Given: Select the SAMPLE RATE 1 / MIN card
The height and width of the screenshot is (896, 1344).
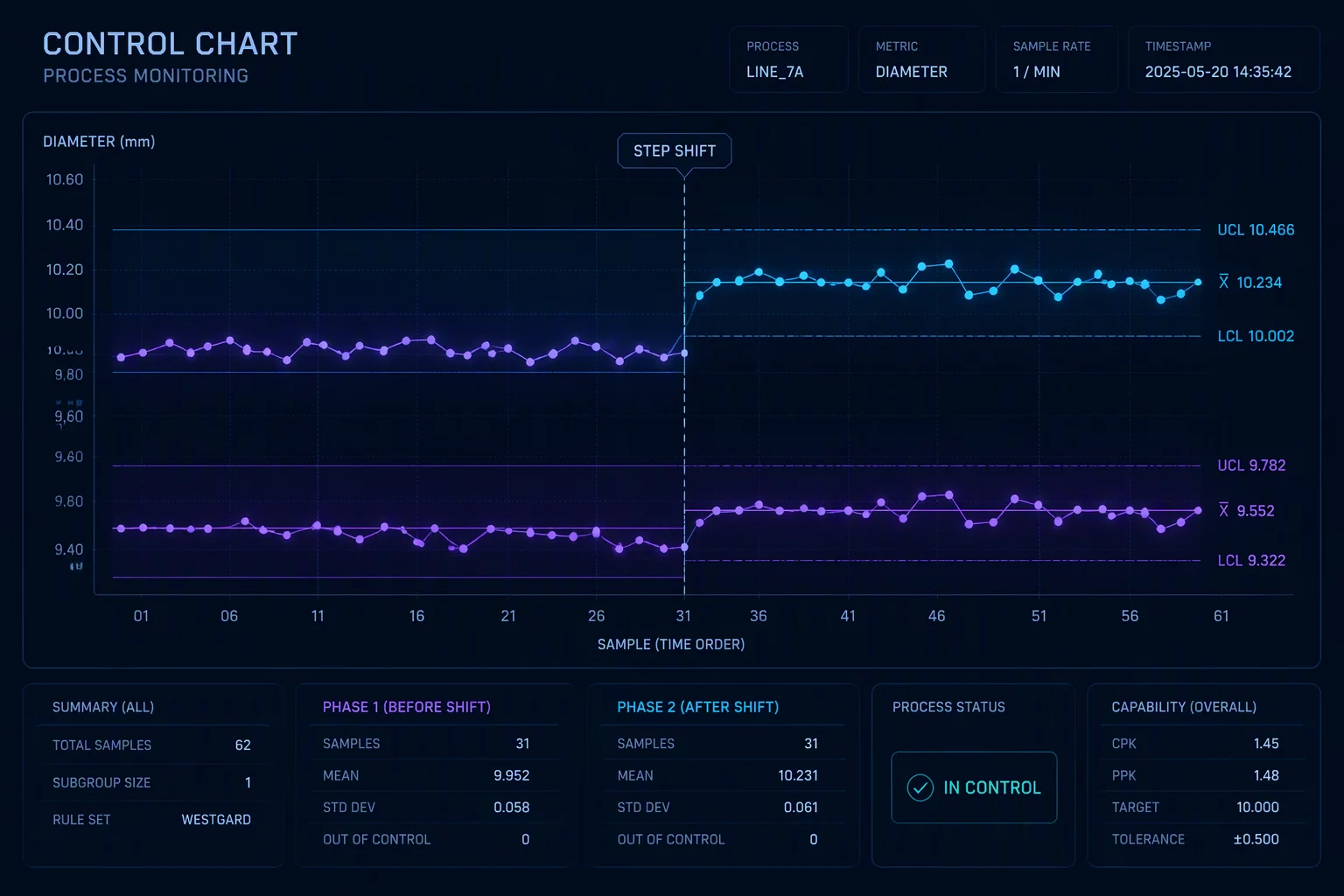Looking at the screenshot, I should pyautogui.click(x=1057, y=59).
